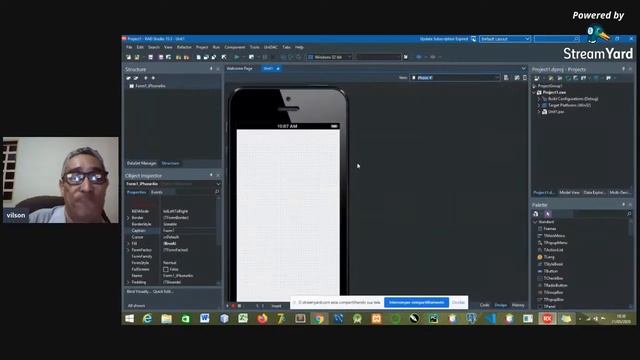Expand Target Platforms (Win32) node

tap(539, 105)
